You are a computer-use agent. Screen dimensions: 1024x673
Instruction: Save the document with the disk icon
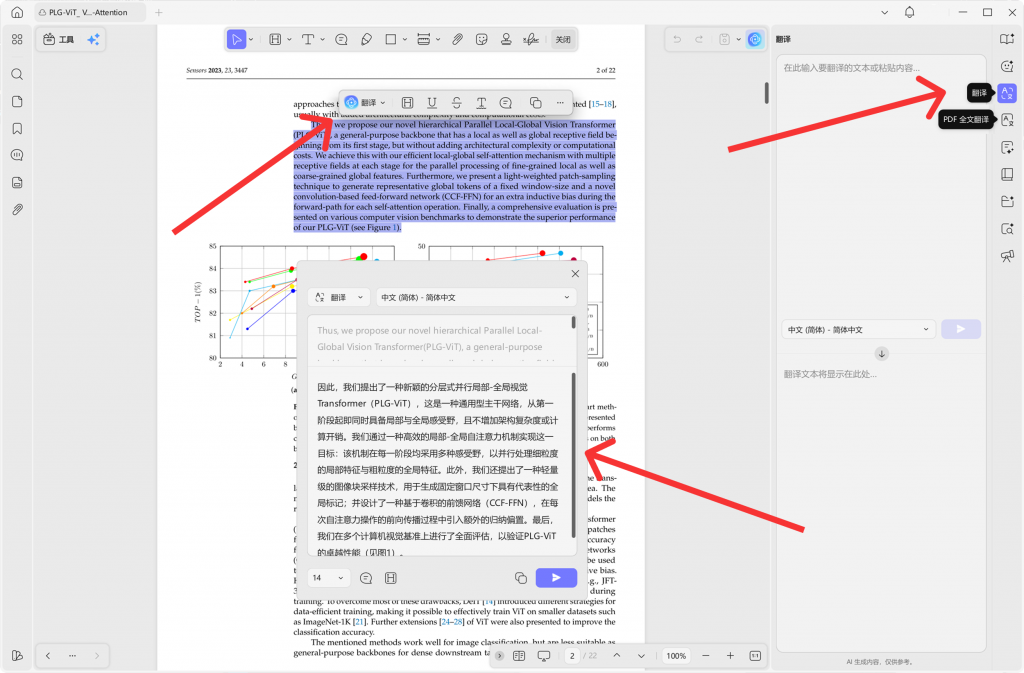[x=724, y=40]
